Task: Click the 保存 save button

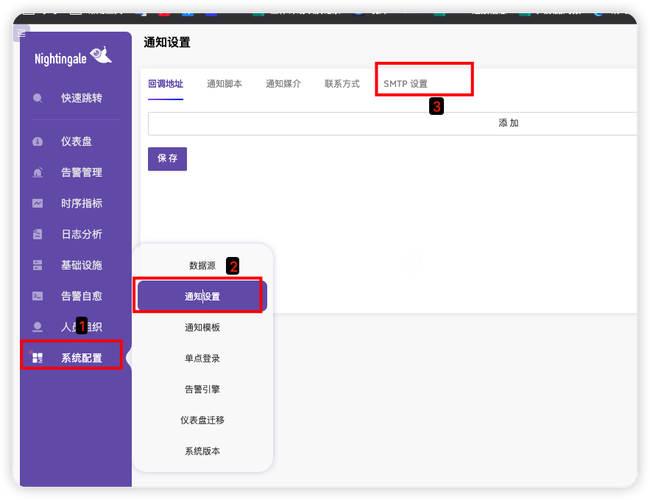Action: (x=167, y=158)
